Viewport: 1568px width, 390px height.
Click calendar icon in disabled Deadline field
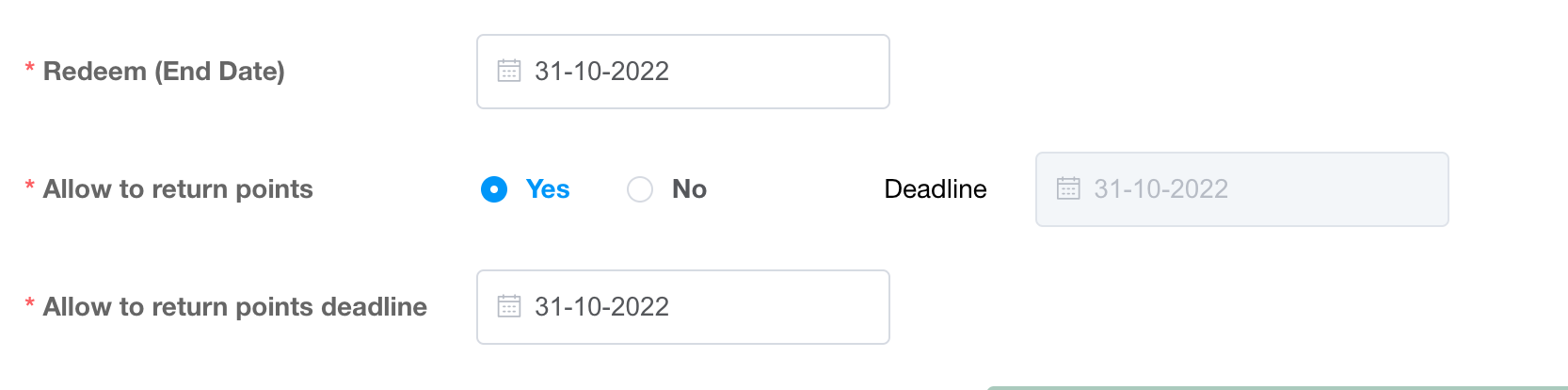coord(1068,189)
